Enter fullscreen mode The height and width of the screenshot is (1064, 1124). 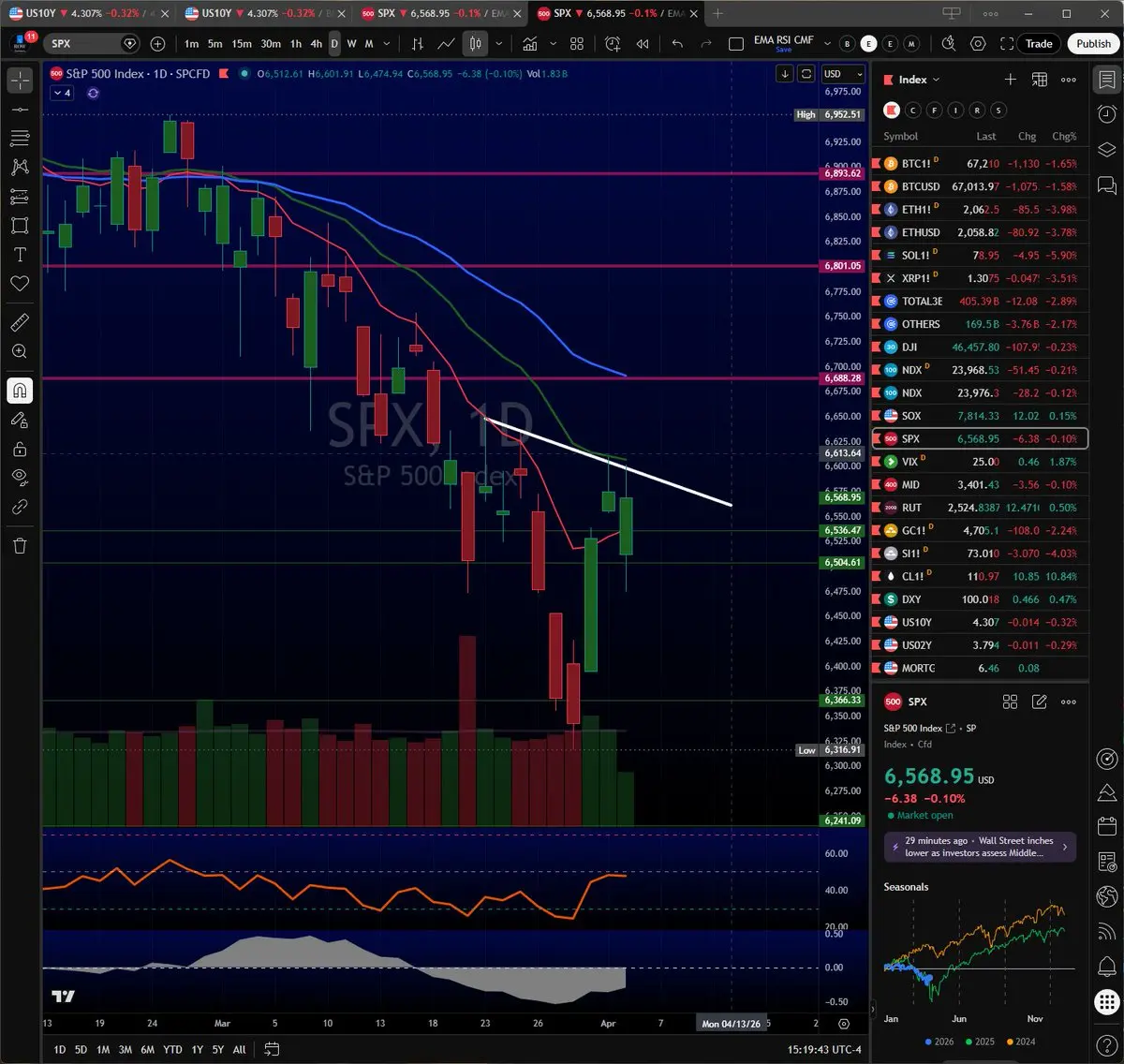(1007, 44)
